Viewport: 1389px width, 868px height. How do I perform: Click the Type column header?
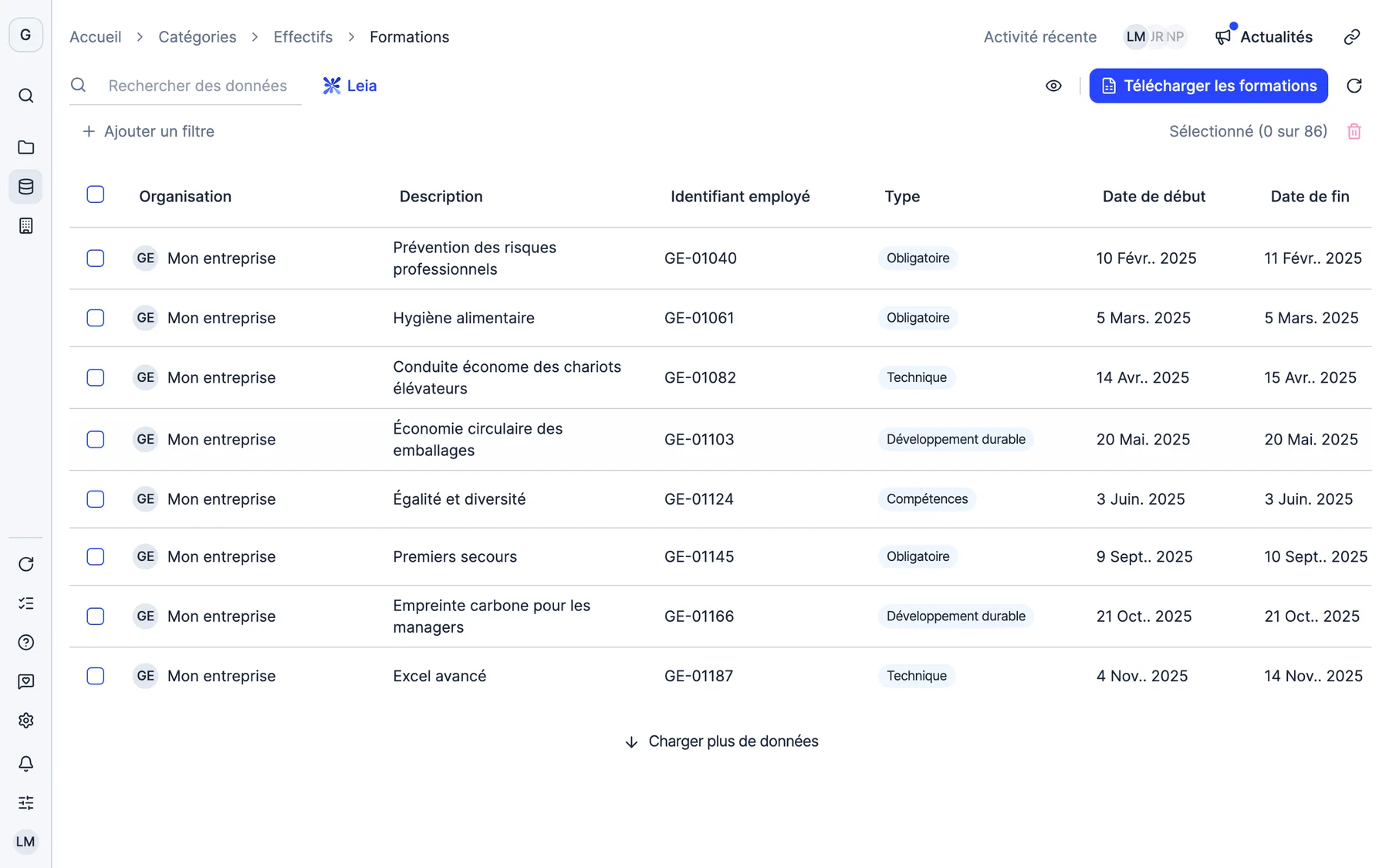(x=902, y=197)
